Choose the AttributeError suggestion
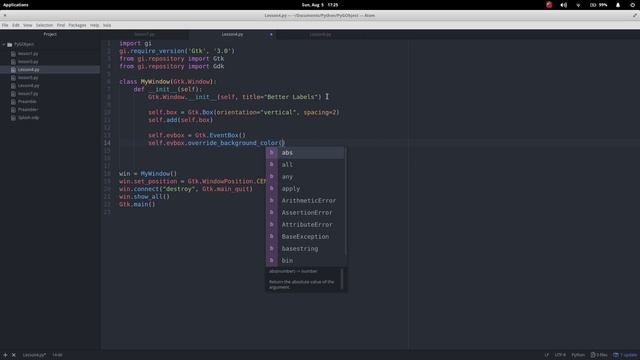This screenshot has width=640, height=360. (305, 224)
